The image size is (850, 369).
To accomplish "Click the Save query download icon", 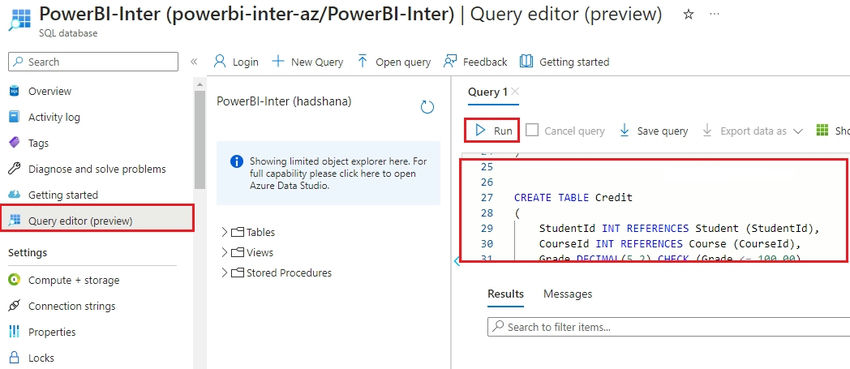I will [624, 131].
